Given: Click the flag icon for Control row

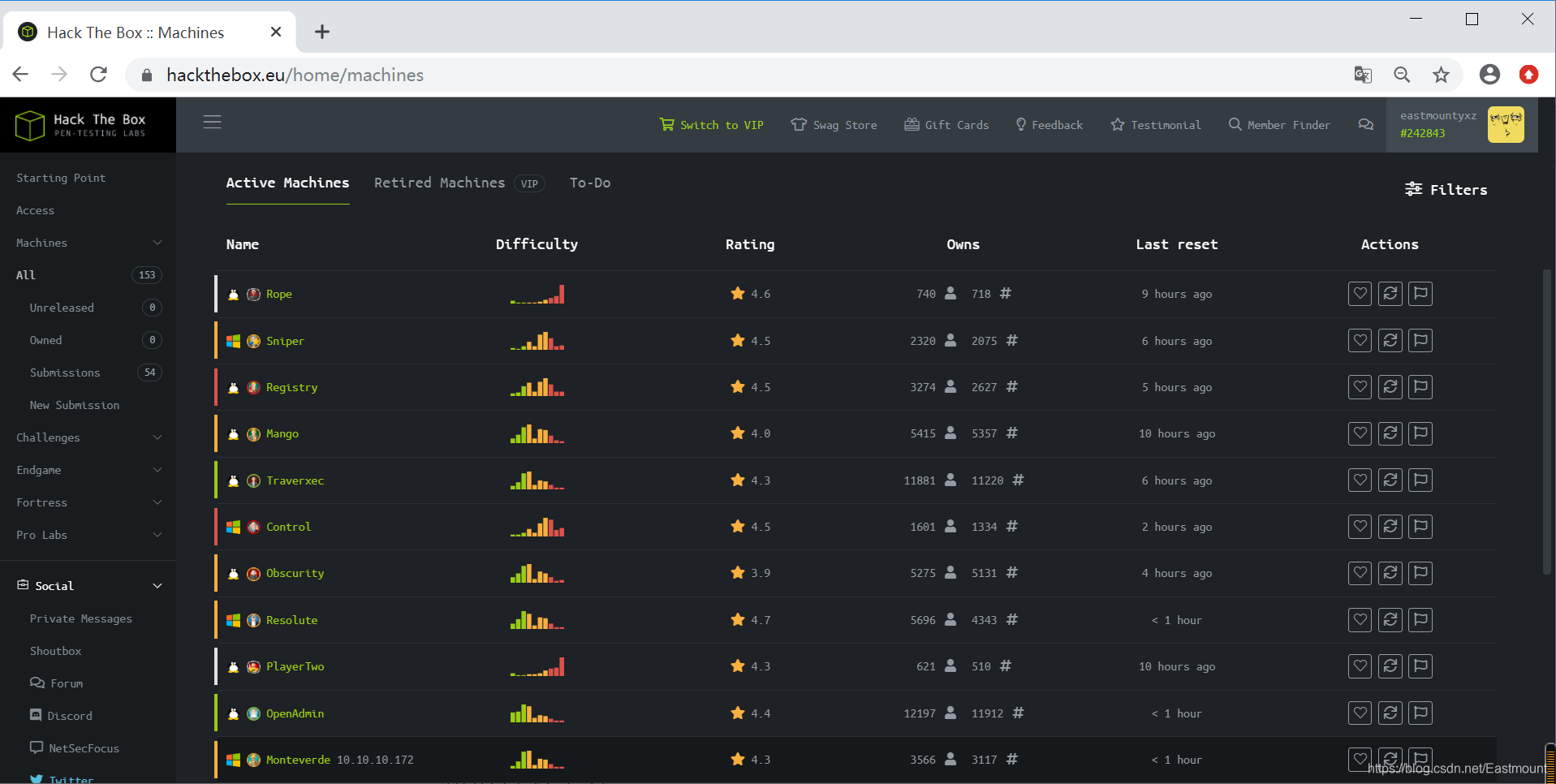Looking at the screenshot, I should coord(1420,527).
